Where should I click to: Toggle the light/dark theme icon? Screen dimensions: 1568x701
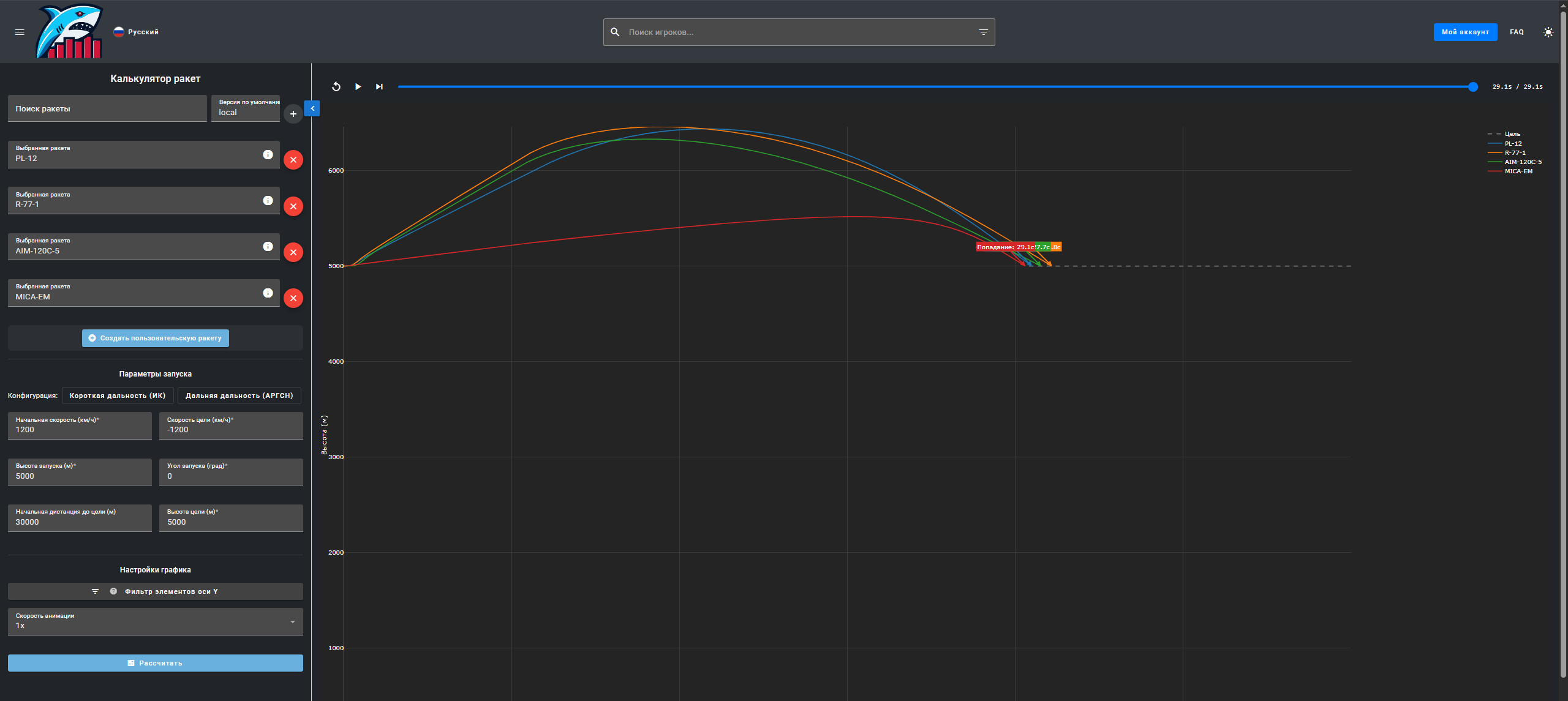(x=1548, y=32)
